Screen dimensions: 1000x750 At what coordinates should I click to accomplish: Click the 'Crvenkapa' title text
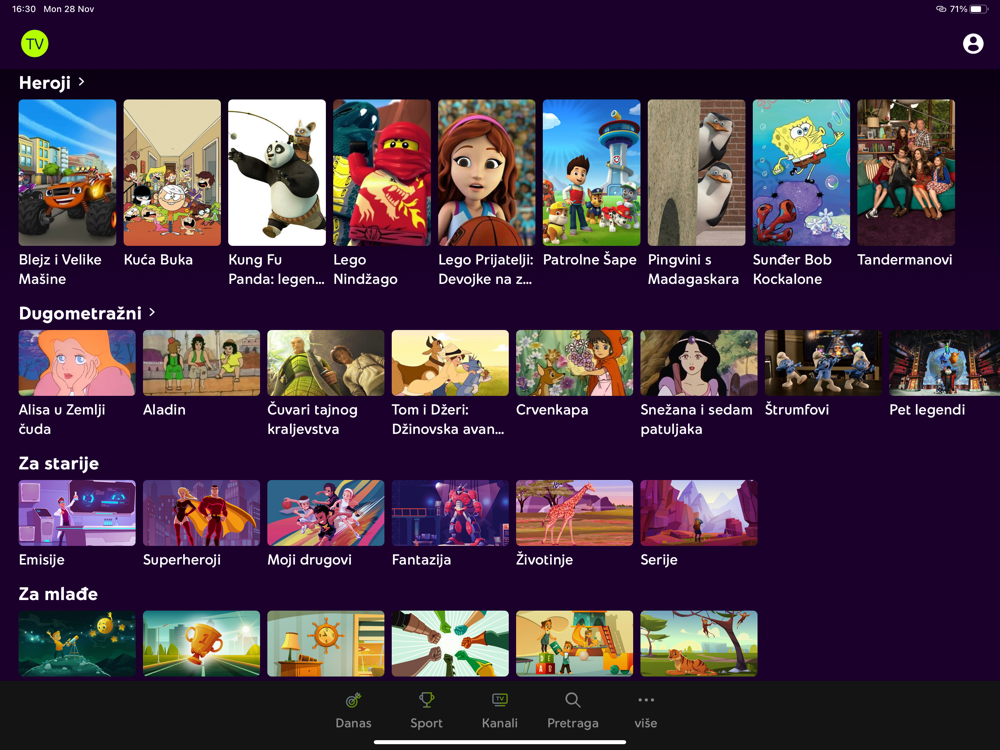tap(552, 409)
